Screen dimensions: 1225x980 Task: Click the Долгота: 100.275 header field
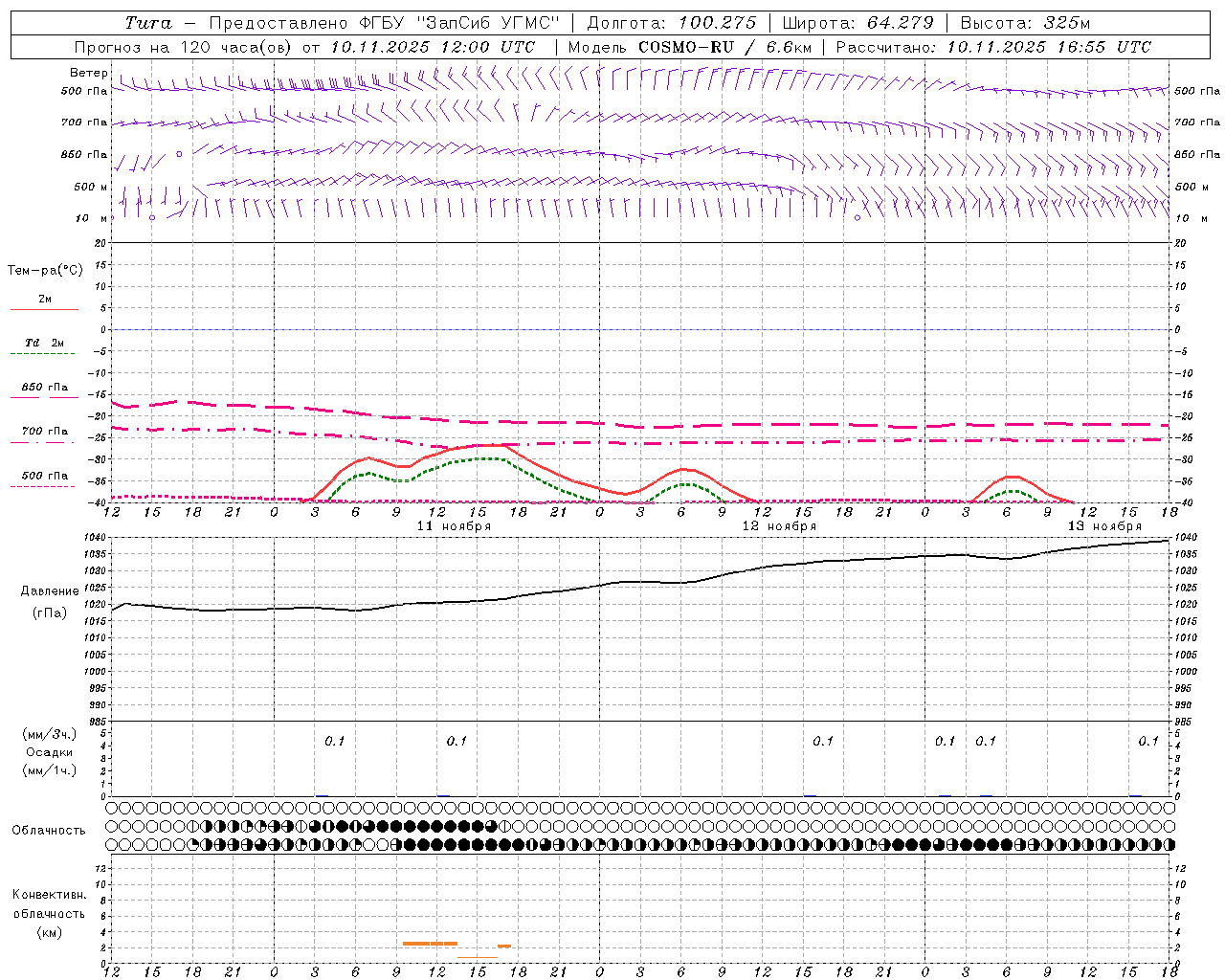point(671,23)
